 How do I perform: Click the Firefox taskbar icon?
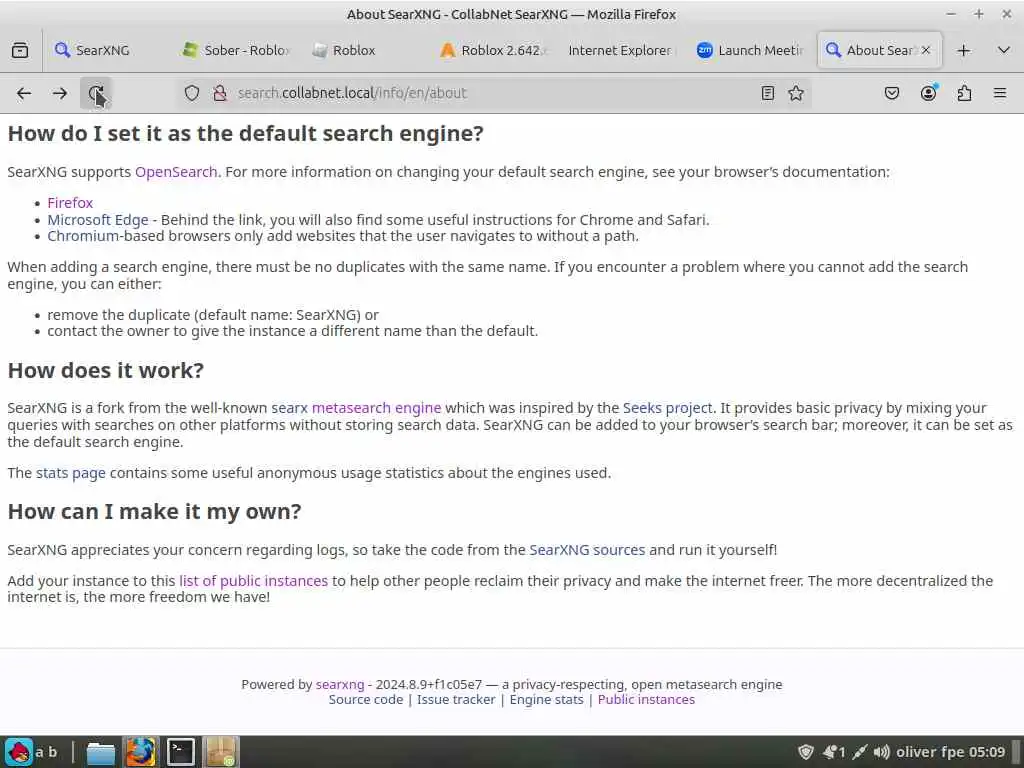tap(140, 752)
